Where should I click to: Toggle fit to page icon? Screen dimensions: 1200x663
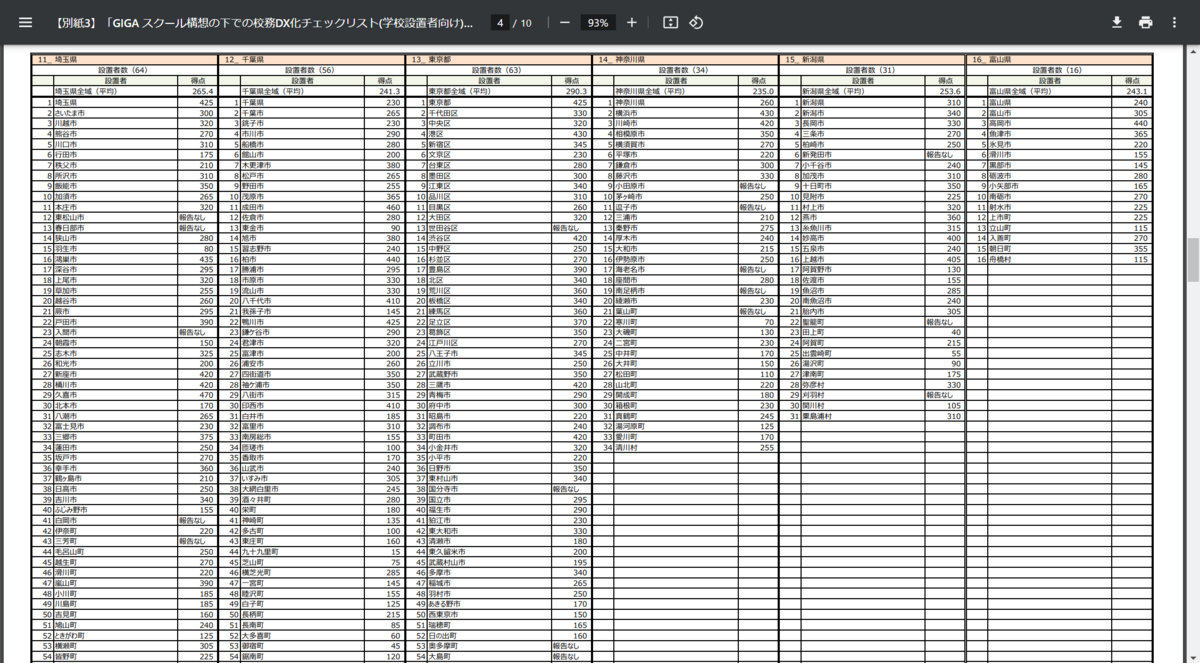pos(671,22)
